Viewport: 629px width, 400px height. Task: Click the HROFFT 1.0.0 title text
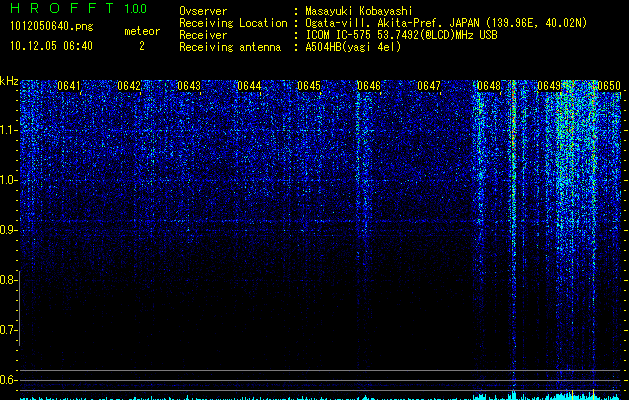coord(79,8)
